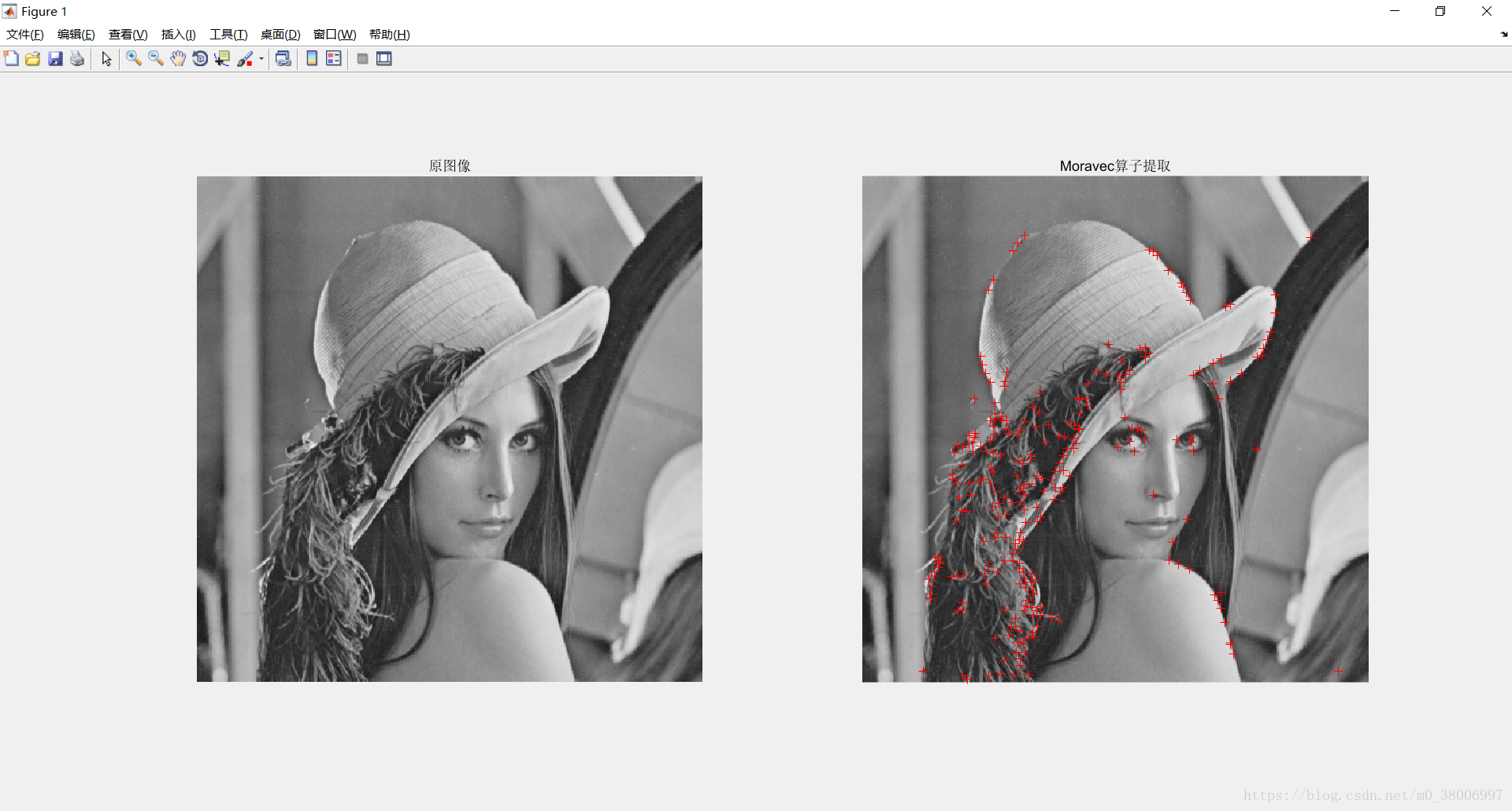This screenshot has width=1512, height=811.
Task: Click the MATLAB logo in the title bar
Action: tap(9, 11)
